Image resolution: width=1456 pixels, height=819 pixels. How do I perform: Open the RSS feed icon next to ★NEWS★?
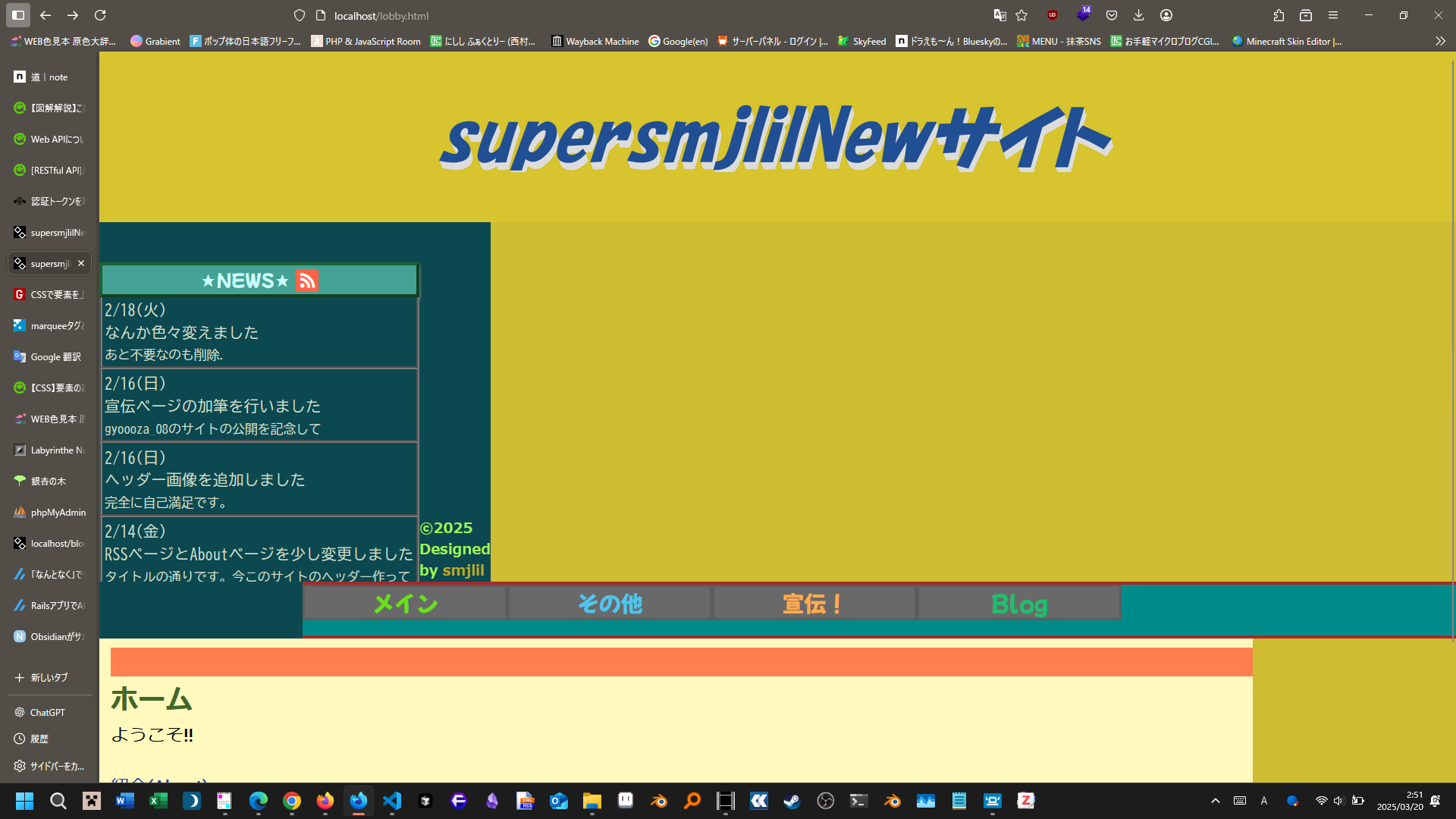tap(307, 281)
